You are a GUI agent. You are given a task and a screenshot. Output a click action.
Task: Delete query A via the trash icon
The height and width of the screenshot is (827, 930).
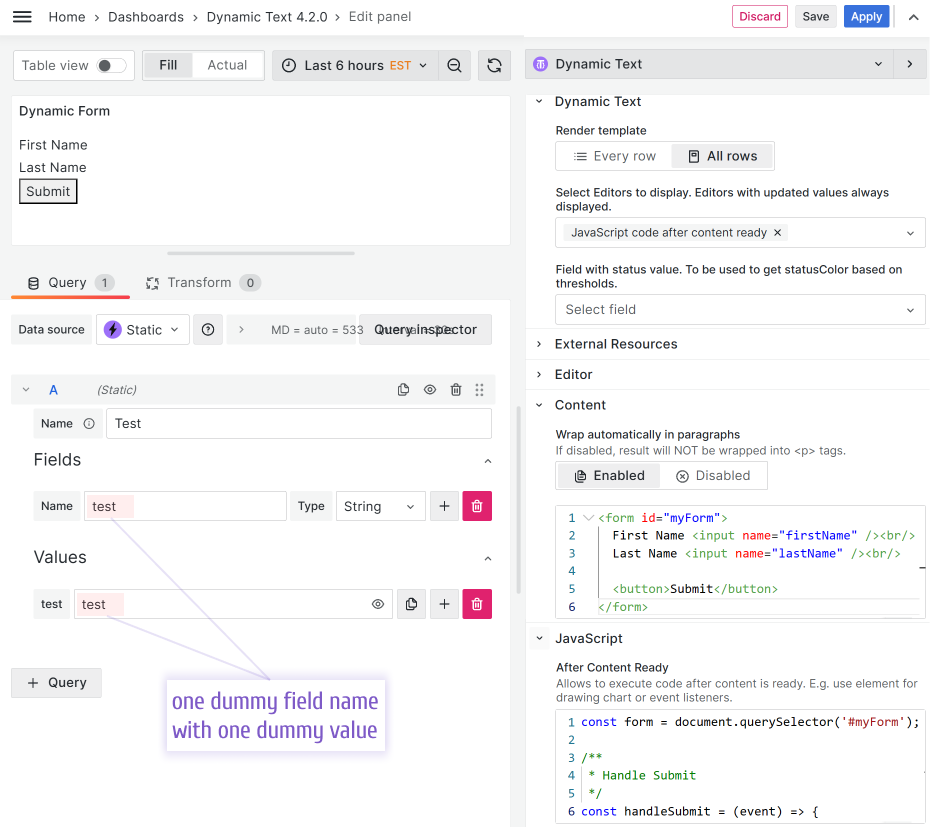point(455,389)
